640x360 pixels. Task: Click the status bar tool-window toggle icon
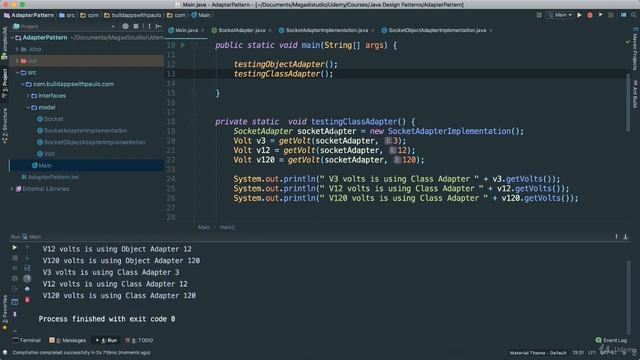[x=5, y=352]
